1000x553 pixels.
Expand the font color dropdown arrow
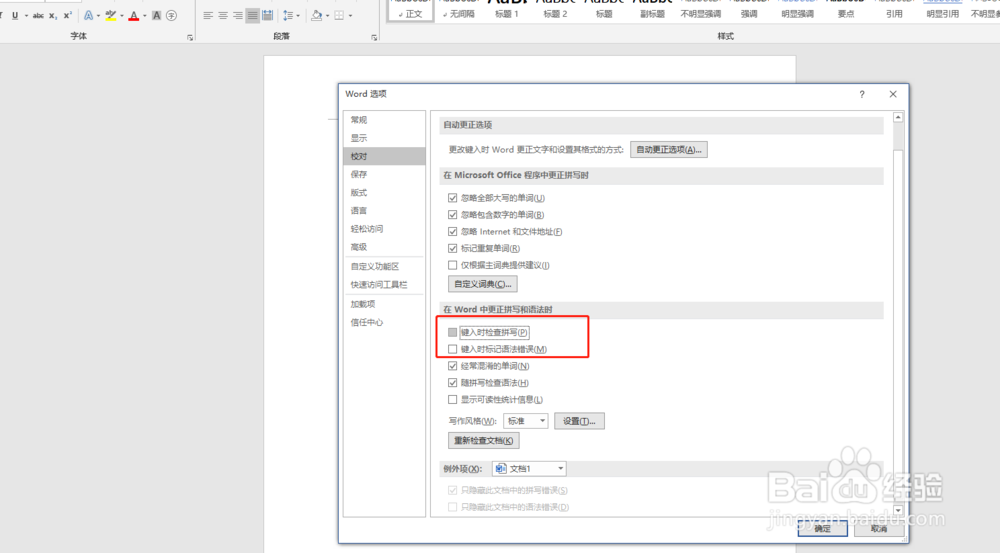click(144, 15)
